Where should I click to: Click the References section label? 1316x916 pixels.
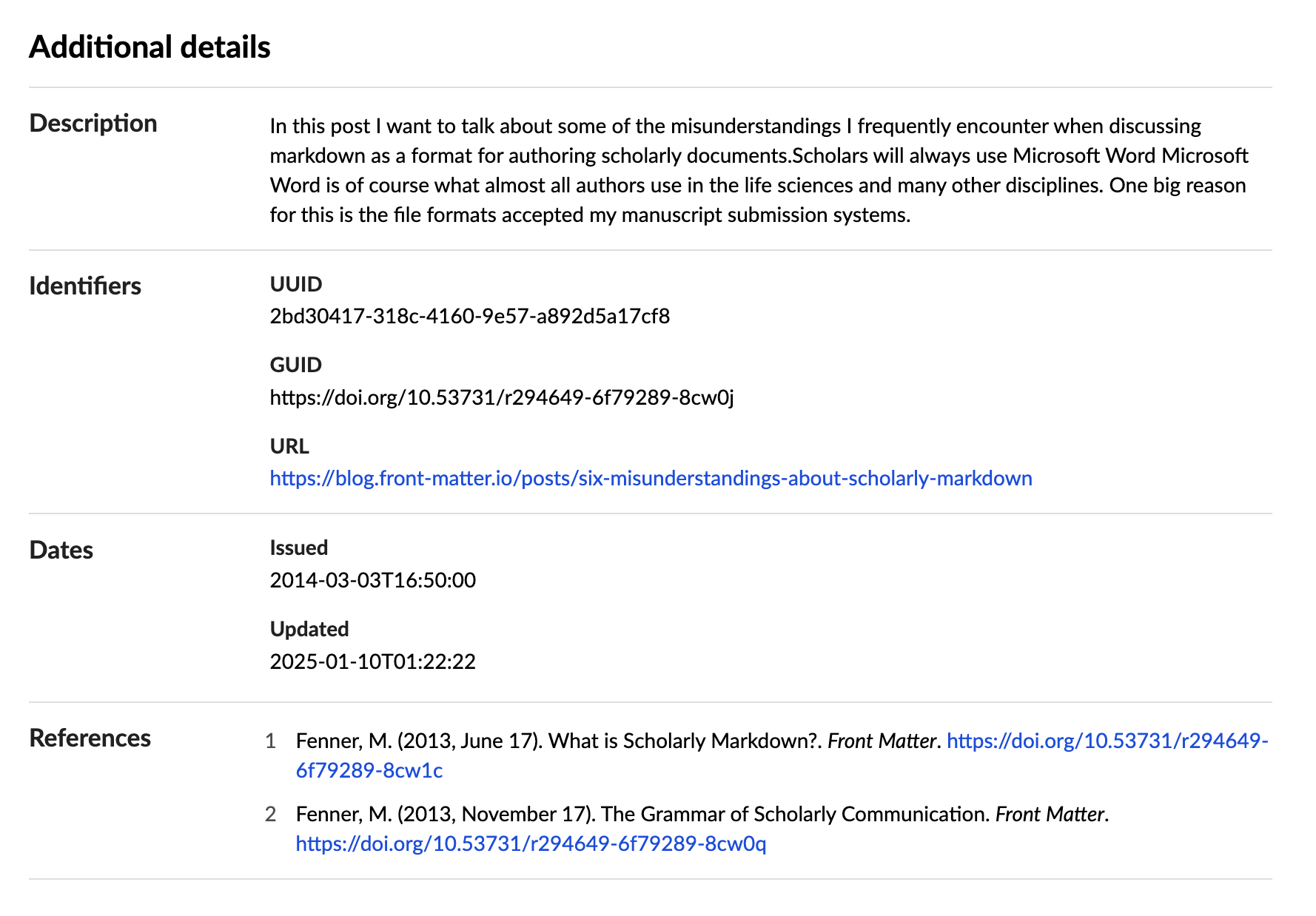click(x=90, y=738)
